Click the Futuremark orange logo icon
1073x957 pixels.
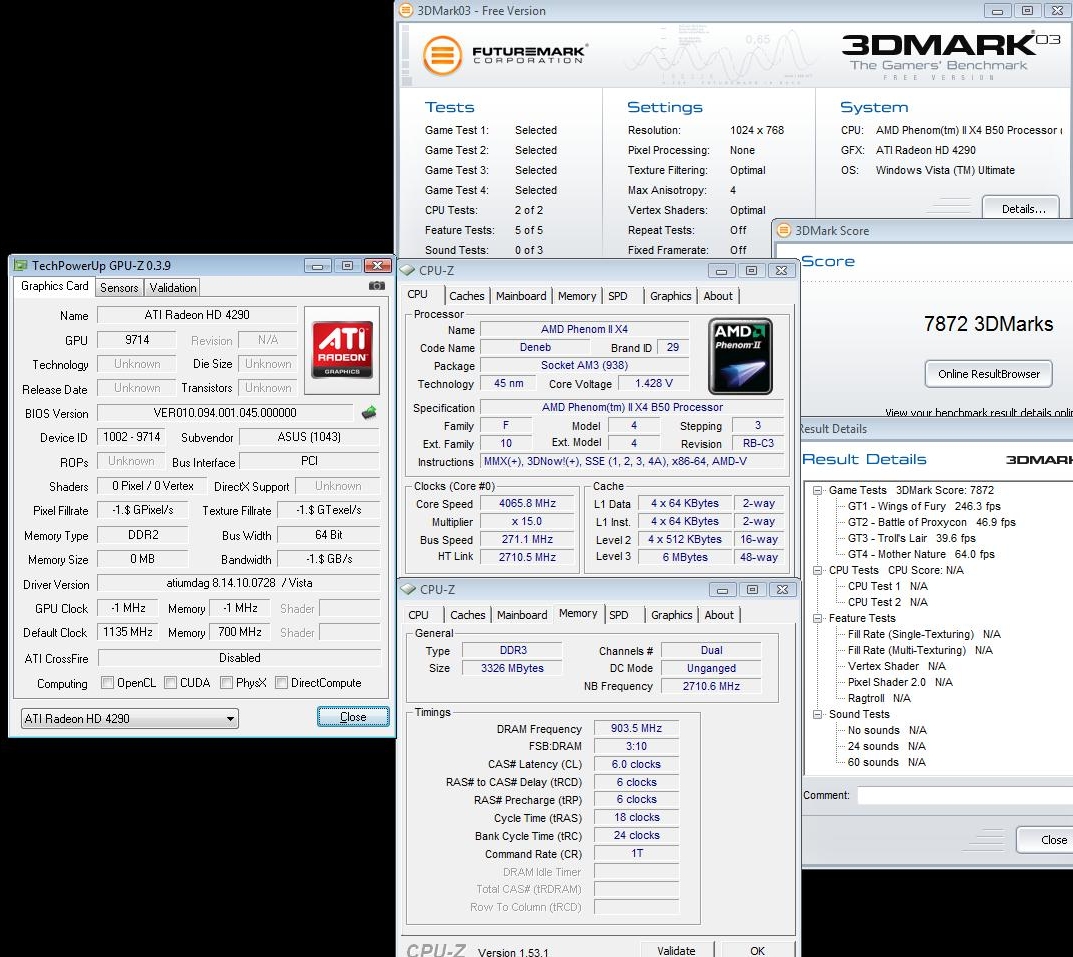click(x=441, y=55)
